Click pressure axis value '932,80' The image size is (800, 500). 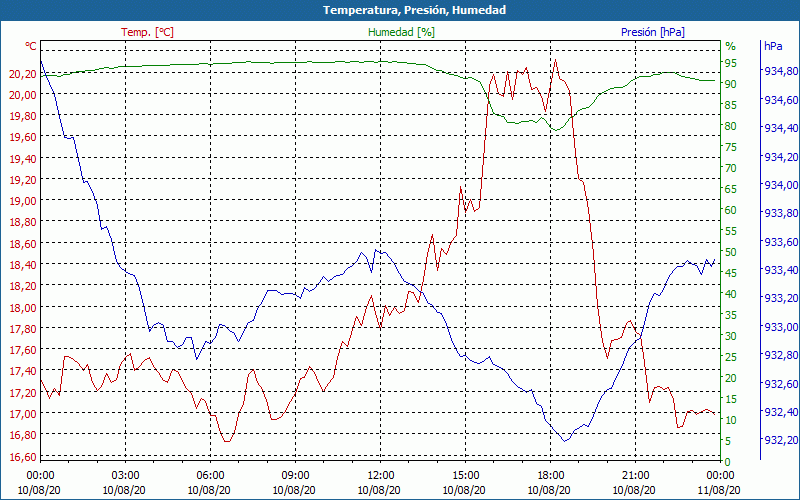click(781, 355)
